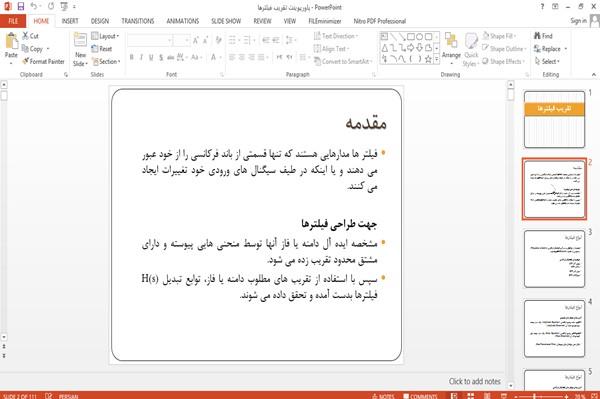The image size is (600, 399).
Task: Open the Arrange menu
Action: click(451, 49)
